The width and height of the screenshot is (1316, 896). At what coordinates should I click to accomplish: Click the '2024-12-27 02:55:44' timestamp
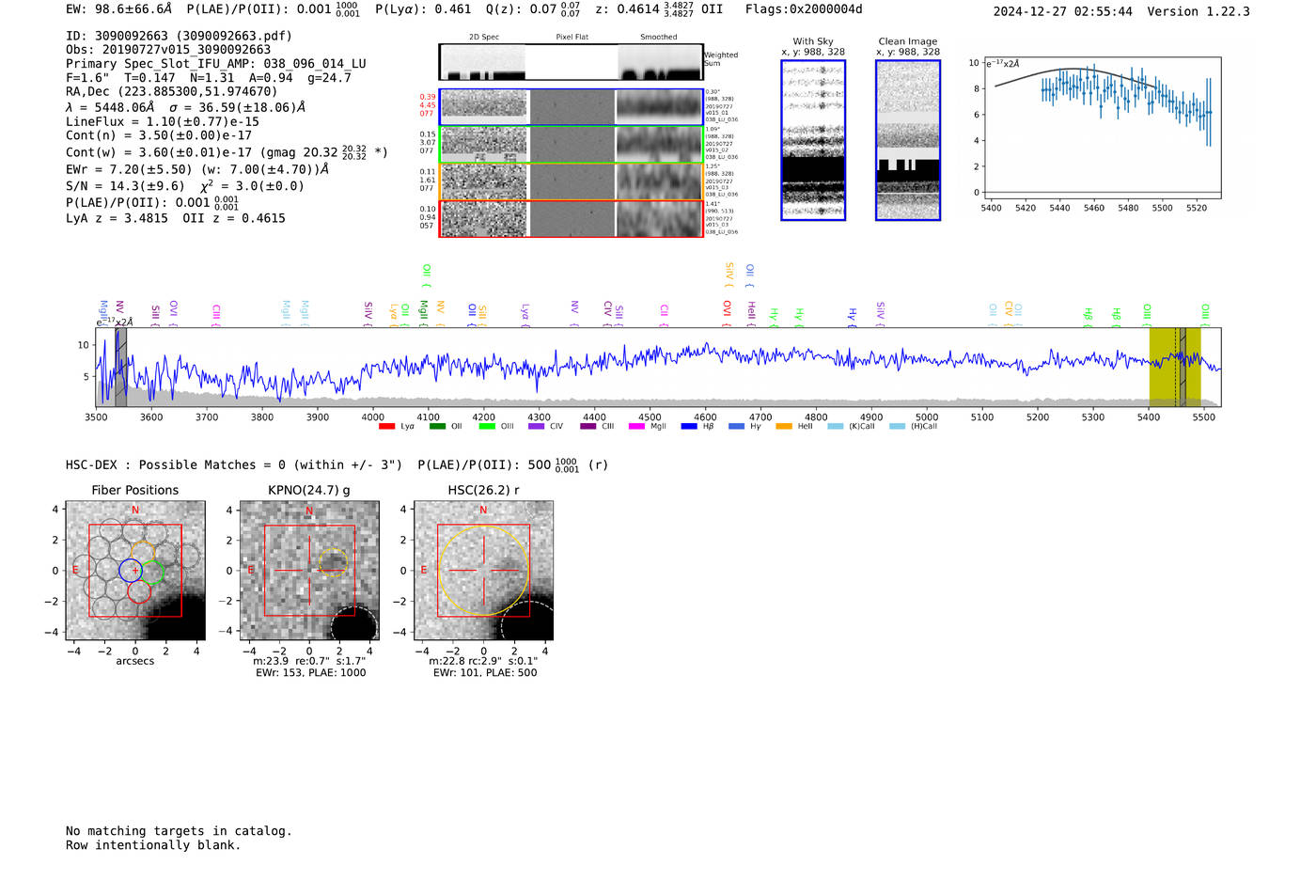click(x=1063, y=11)
